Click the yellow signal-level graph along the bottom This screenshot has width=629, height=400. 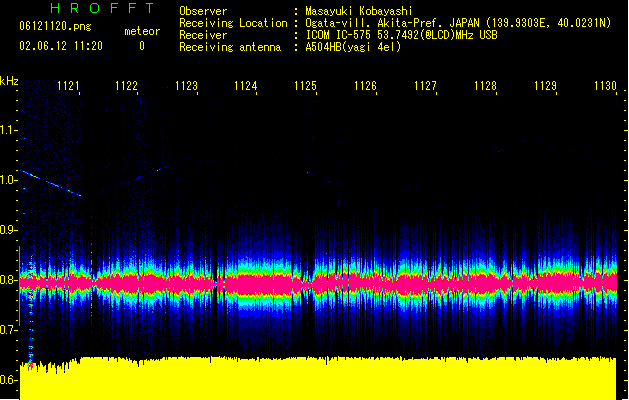[318, 378]
